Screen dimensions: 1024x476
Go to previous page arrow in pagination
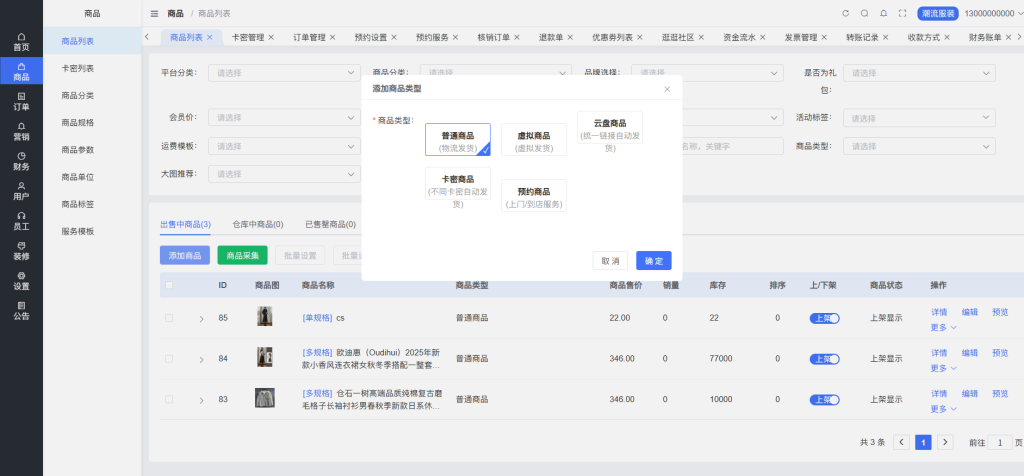pyautogui.click(x=901, y=442)
